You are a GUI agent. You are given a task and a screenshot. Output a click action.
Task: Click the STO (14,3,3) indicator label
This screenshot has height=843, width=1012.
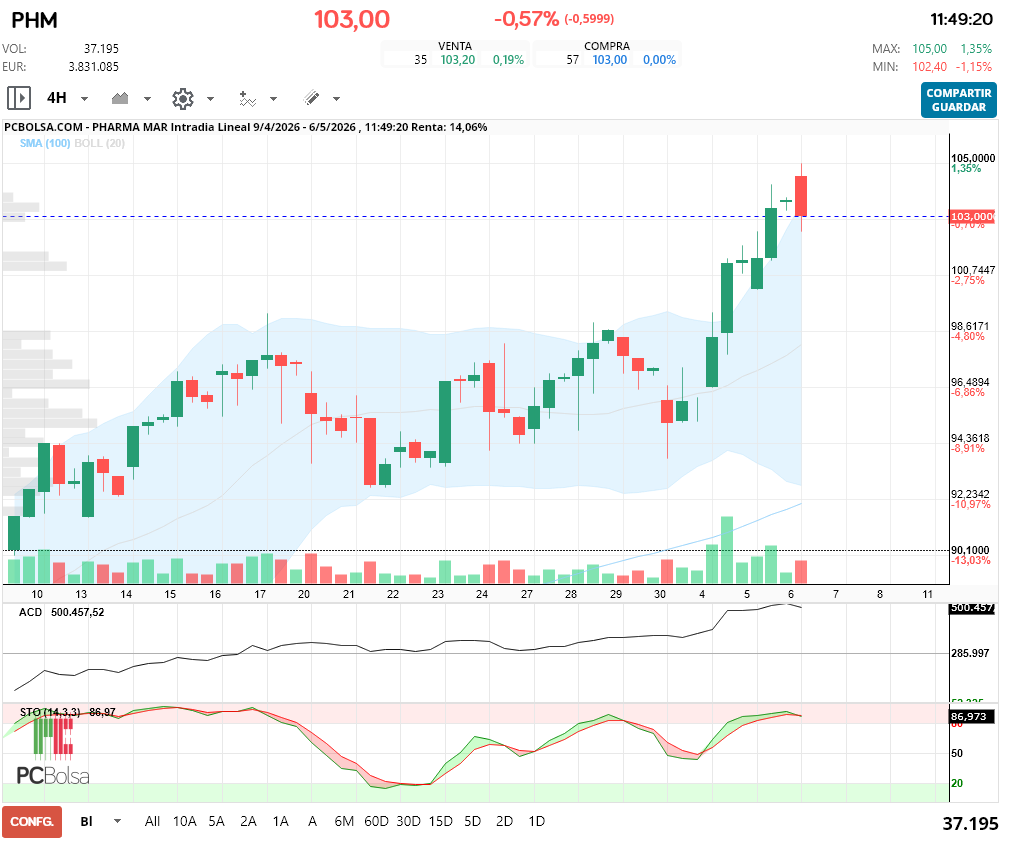(x=50, y=712)
